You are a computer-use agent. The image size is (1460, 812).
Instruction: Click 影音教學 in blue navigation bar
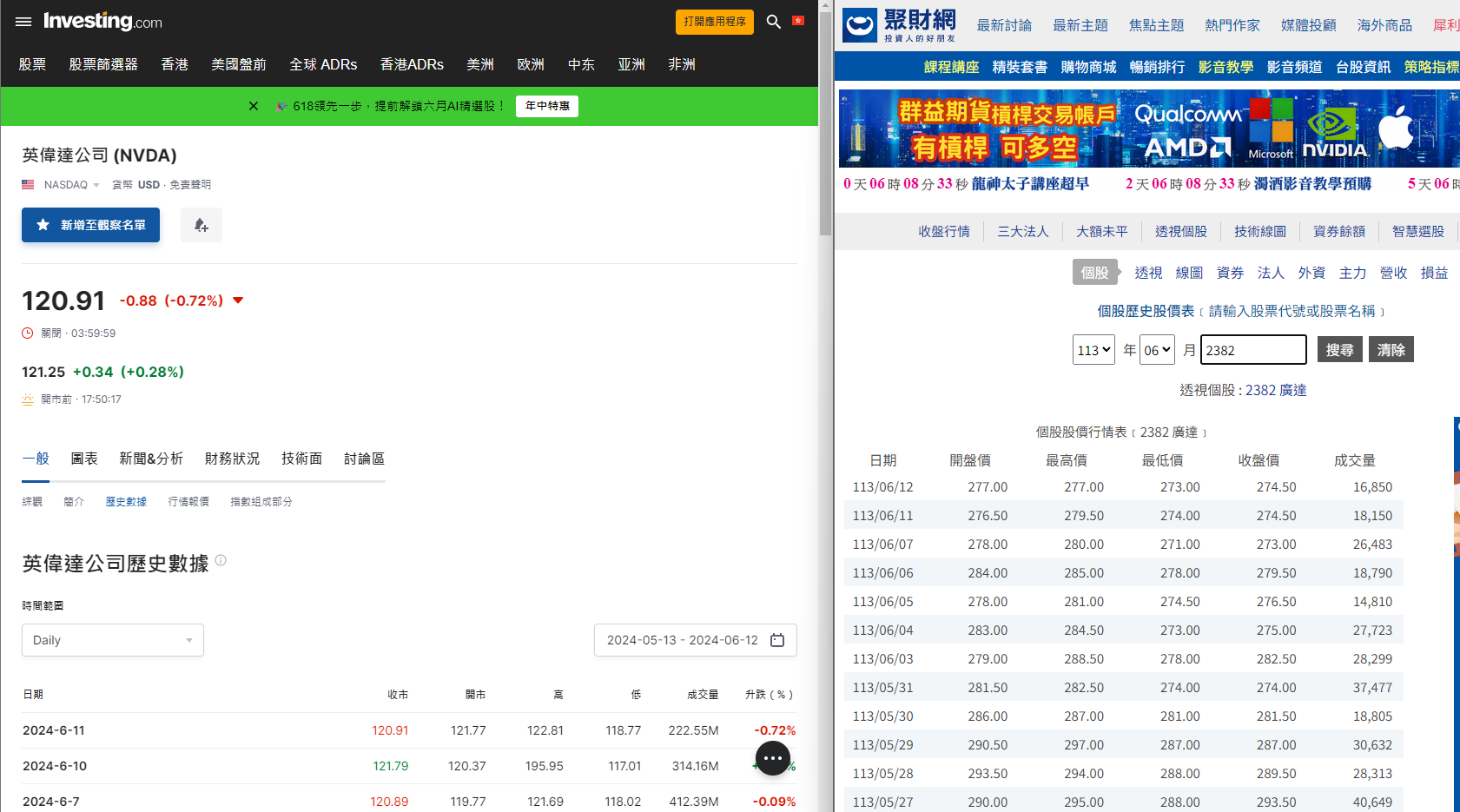coord(1225,67)
